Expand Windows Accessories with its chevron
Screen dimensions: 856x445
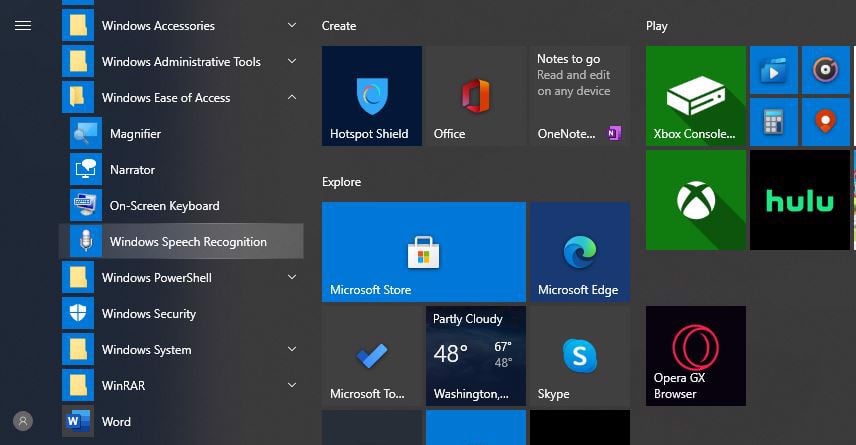pyautogui.click(x=292, y=25)
